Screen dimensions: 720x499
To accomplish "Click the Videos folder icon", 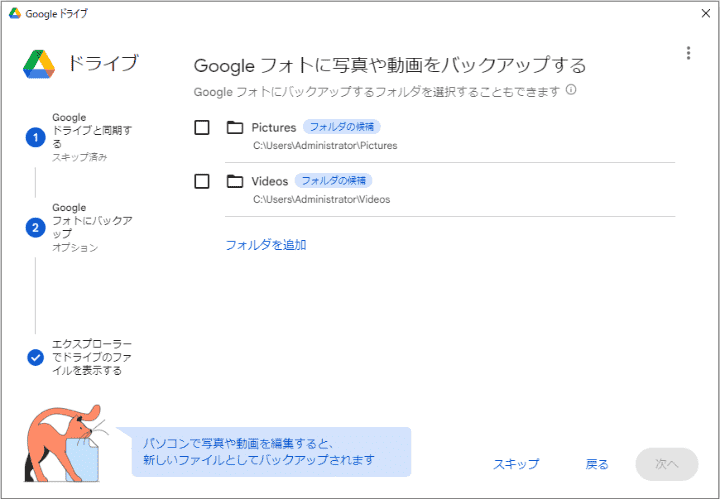I will [x=235, y=181].
